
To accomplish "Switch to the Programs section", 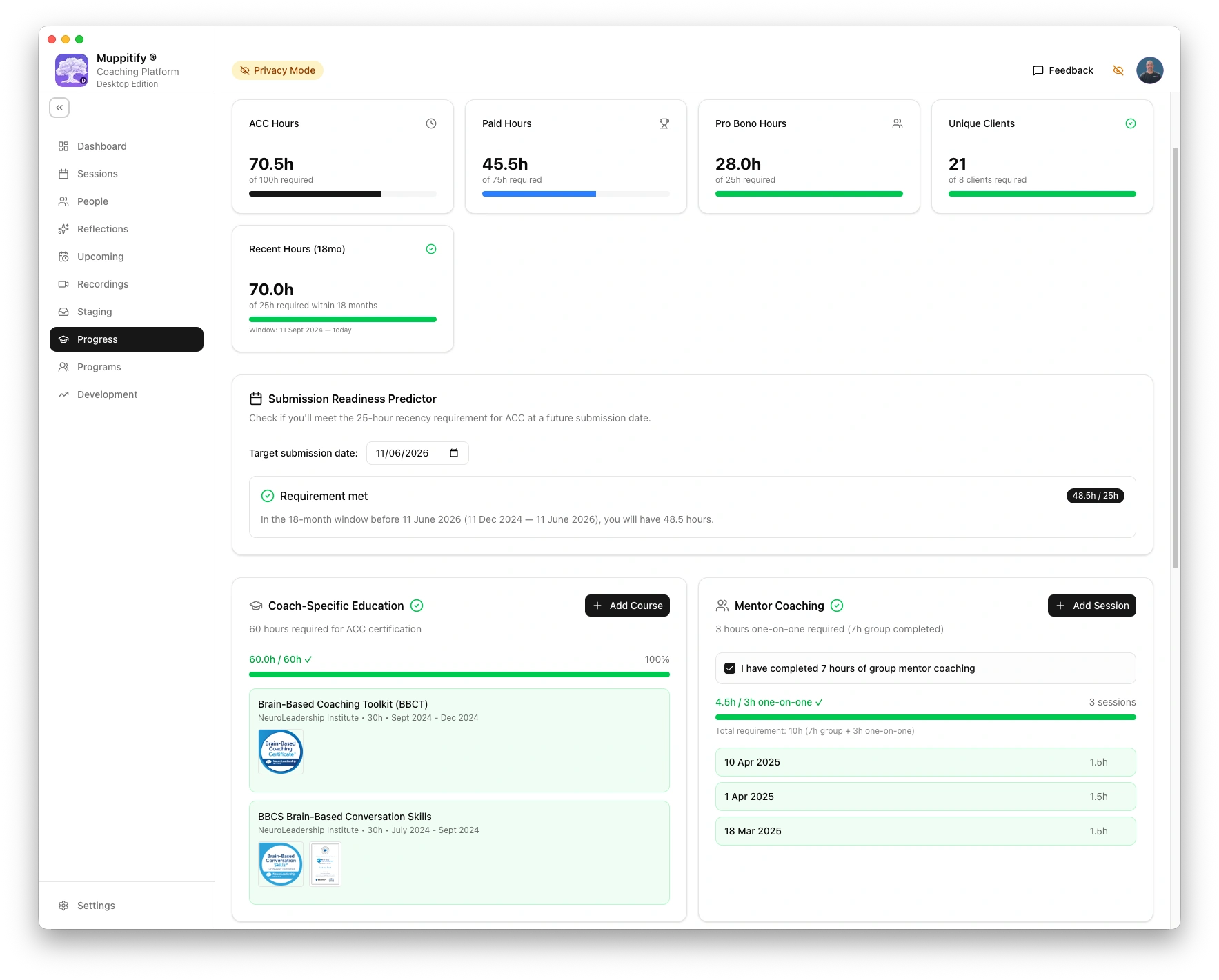I will pyautogui.click(x=99, y=367).
